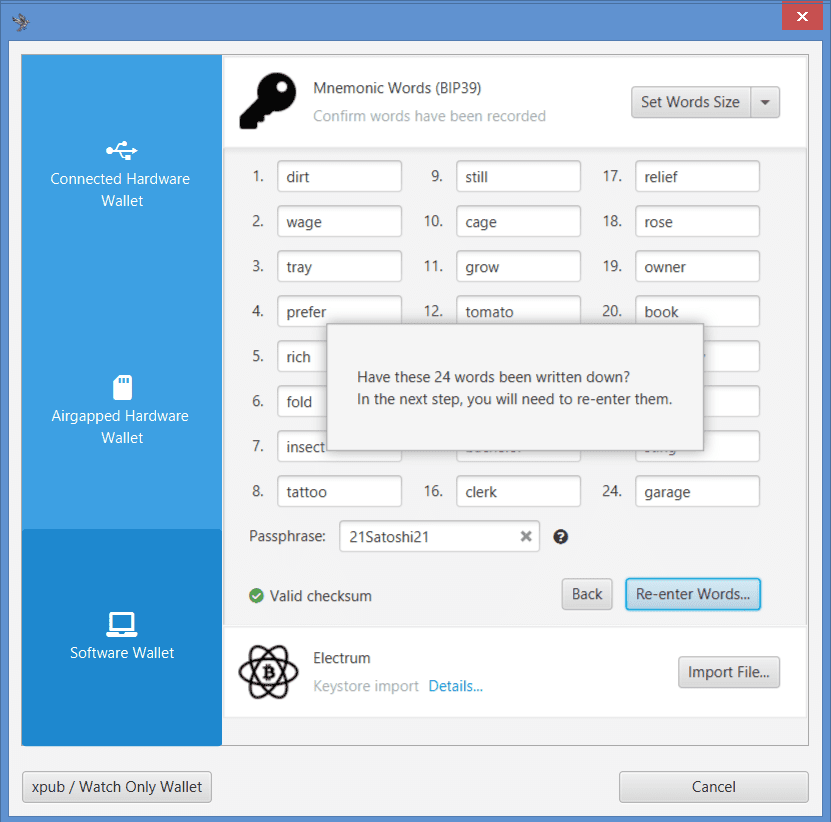This screenshot has height=822, width=831.
Task: Click word field 12 containing tomato
Action: 518,310
